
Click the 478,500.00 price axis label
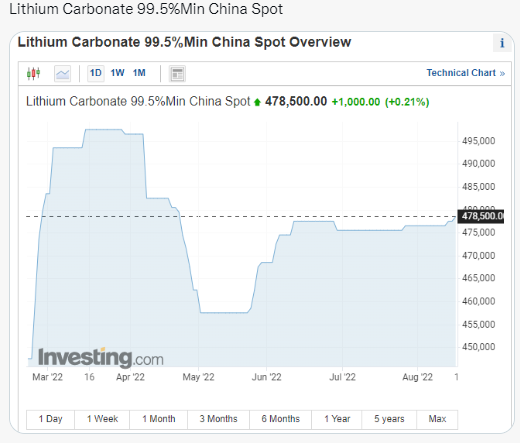tap(481, 216)
